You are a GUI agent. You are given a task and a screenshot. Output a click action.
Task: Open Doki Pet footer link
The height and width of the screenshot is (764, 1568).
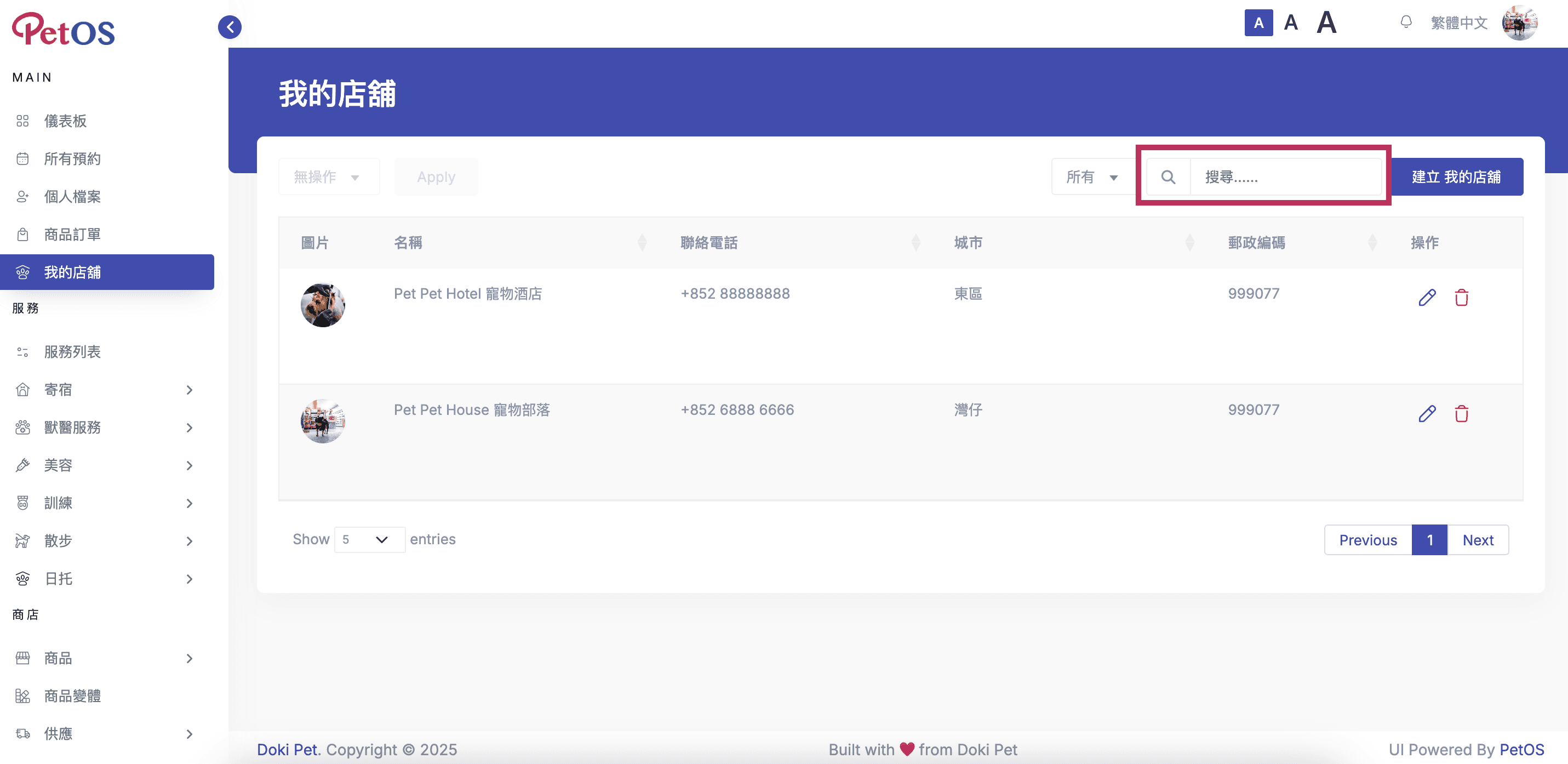287,749
